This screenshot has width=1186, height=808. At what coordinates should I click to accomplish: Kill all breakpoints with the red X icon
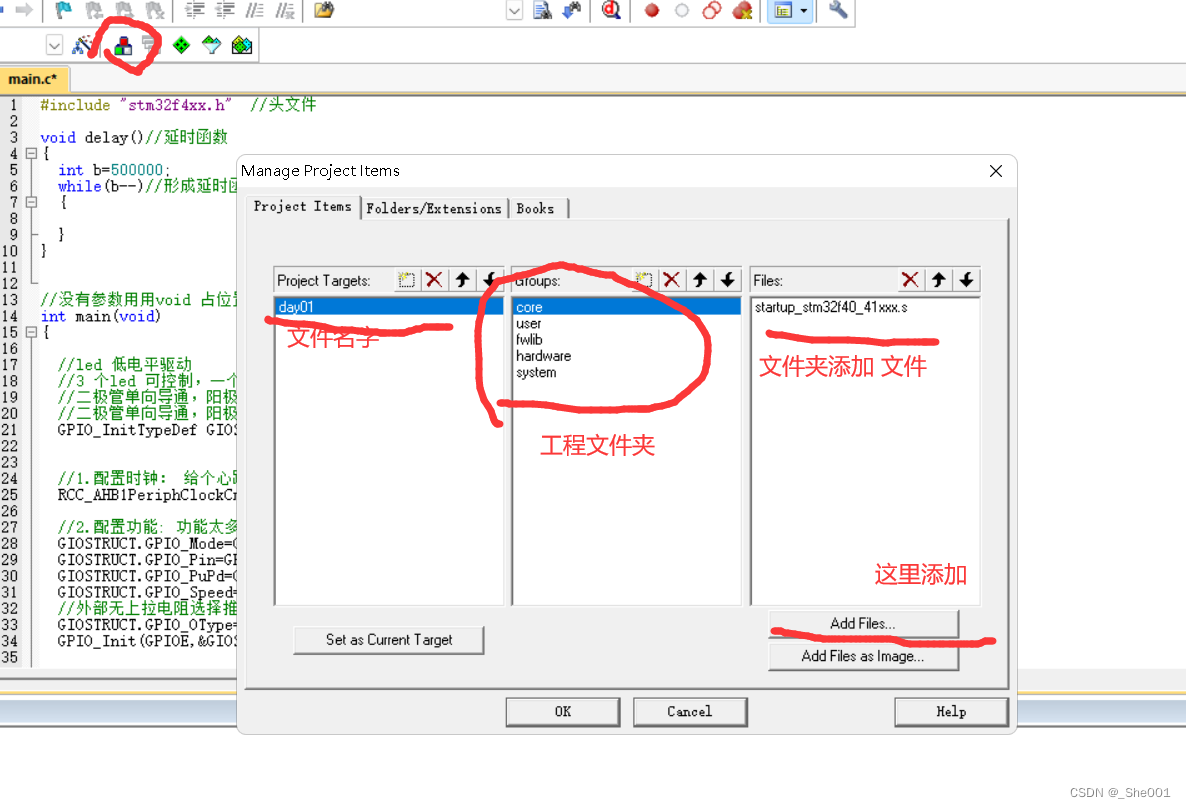[x=742, y=11]
